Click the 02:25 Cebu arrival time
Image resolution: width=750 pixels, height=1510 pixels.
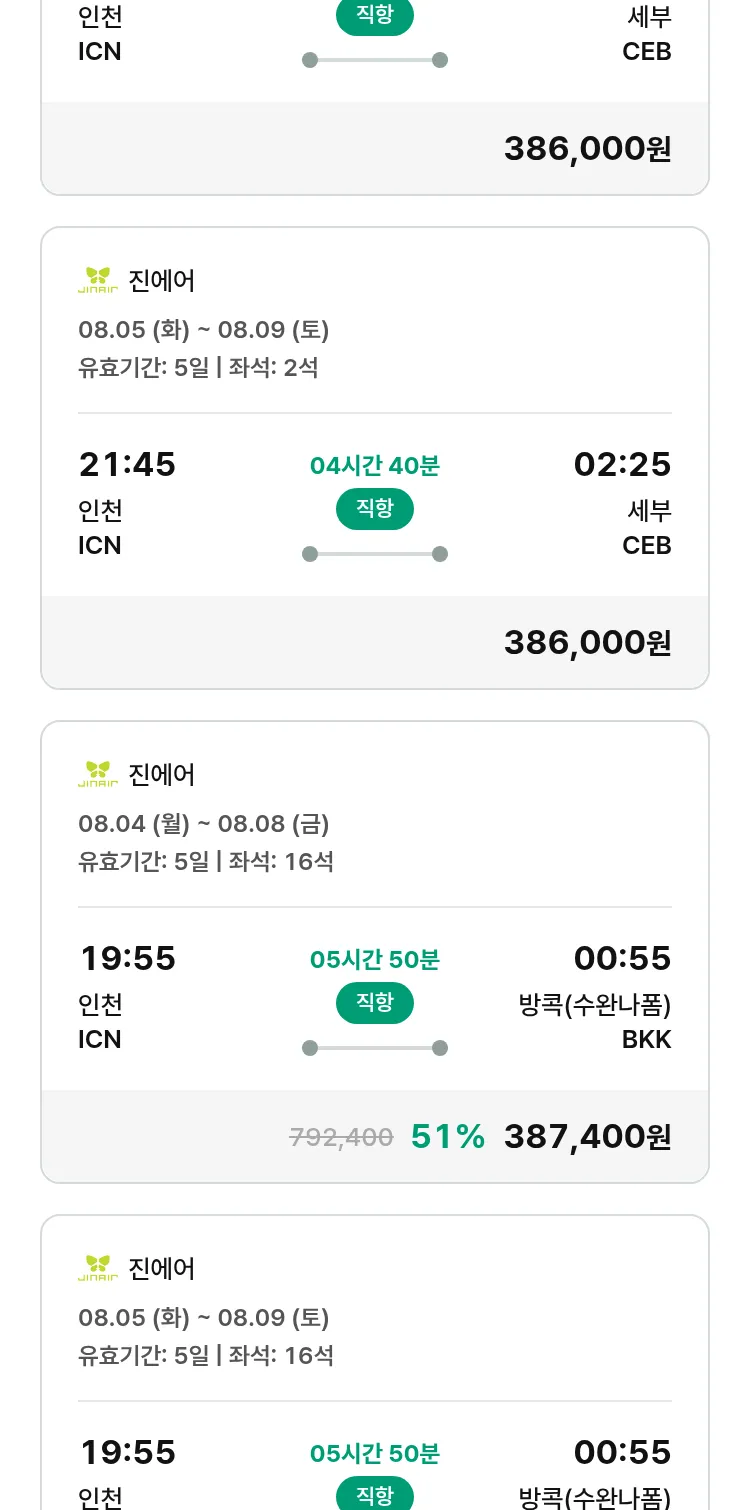click(x=622, y=465)
